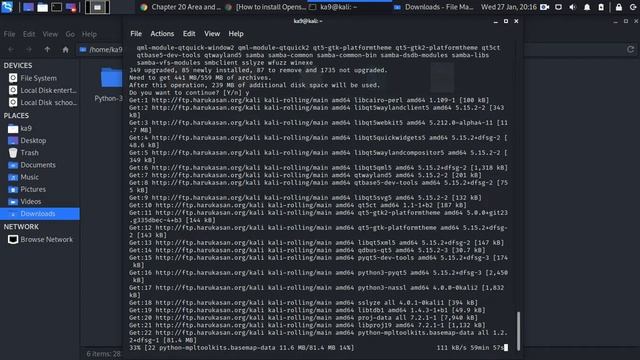Open terminal View menu
The image size is (640, 360).
point(212,34)
